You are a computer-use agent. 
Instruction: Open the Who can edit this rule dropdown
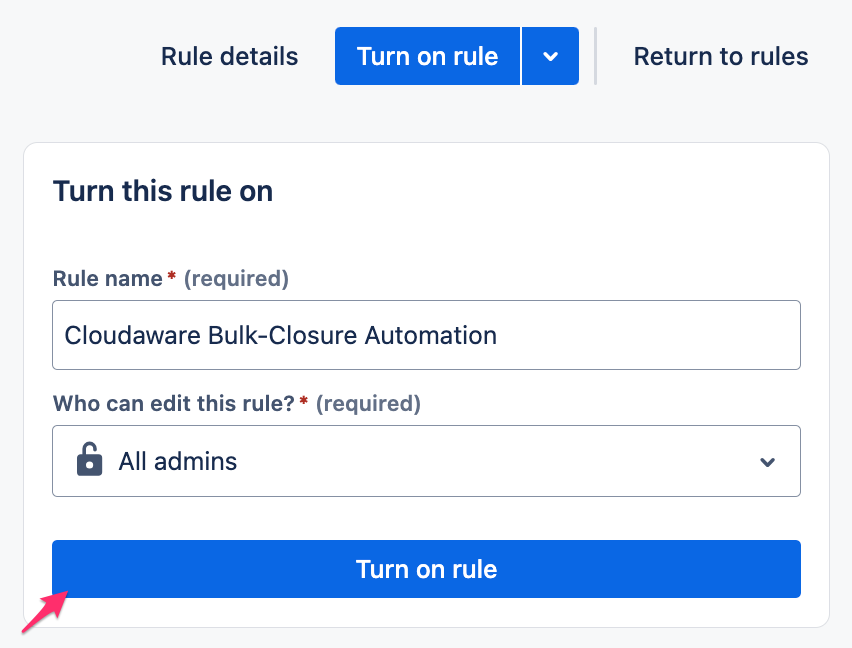pos(426,461)
